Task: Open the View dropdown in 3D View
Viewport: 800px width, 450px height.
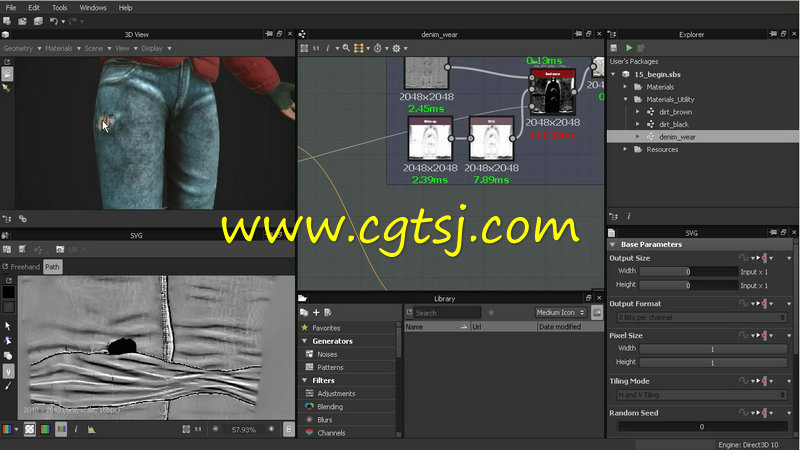Action: (126, 48)
